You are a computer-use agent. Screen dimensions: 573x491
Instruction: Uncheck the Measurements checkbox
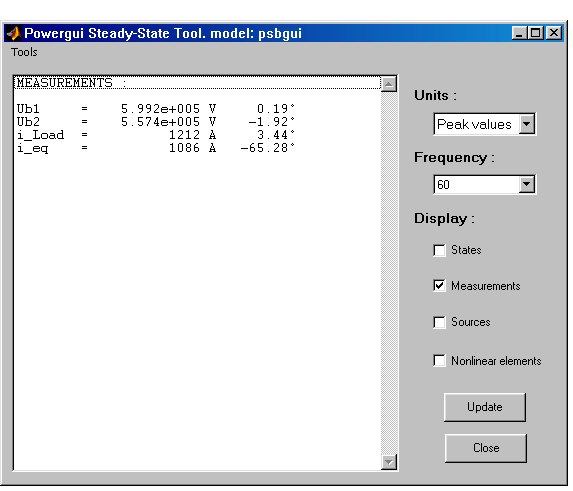coord(439,286)
